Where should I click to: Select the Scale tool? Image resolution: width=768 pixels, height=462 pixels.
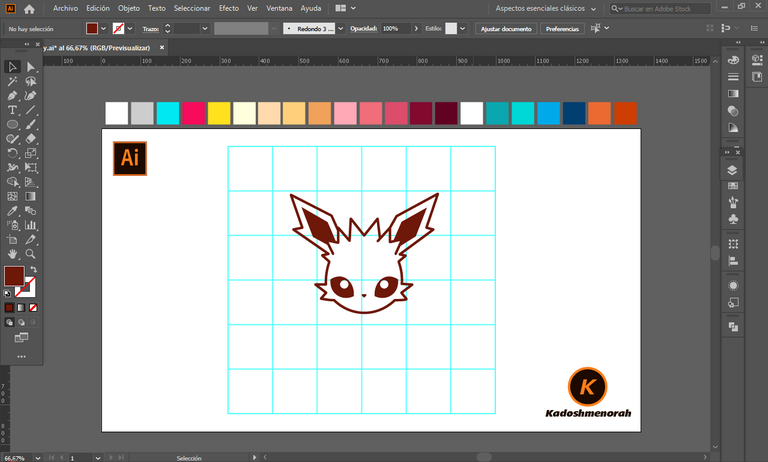(x=30, y=153)
